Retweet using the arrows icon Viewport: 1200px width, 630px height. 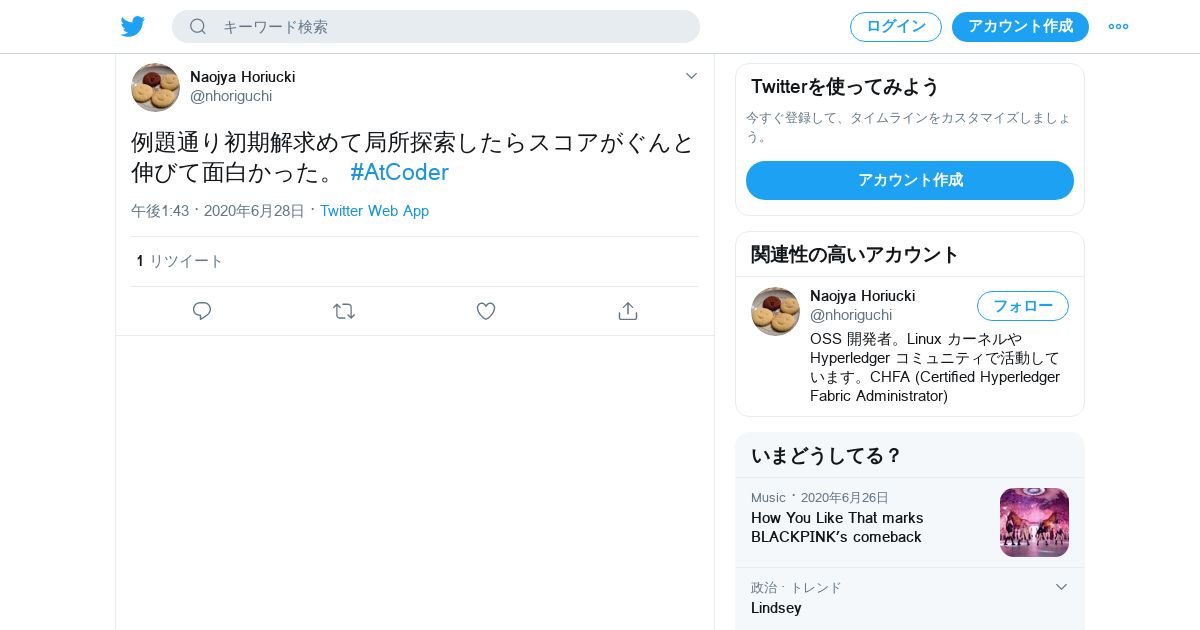tap(344, 311)
